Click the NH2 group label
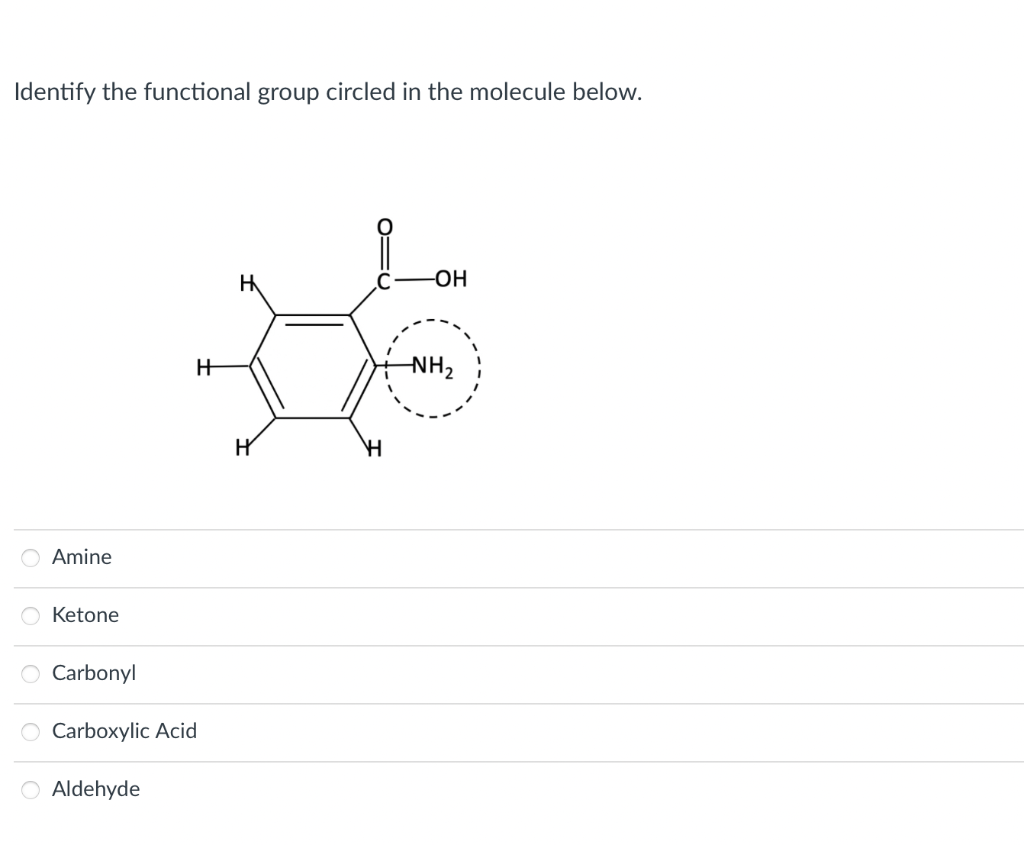Screen dimensions: 1024x845 pyautogui.click(x=432, y=367)
